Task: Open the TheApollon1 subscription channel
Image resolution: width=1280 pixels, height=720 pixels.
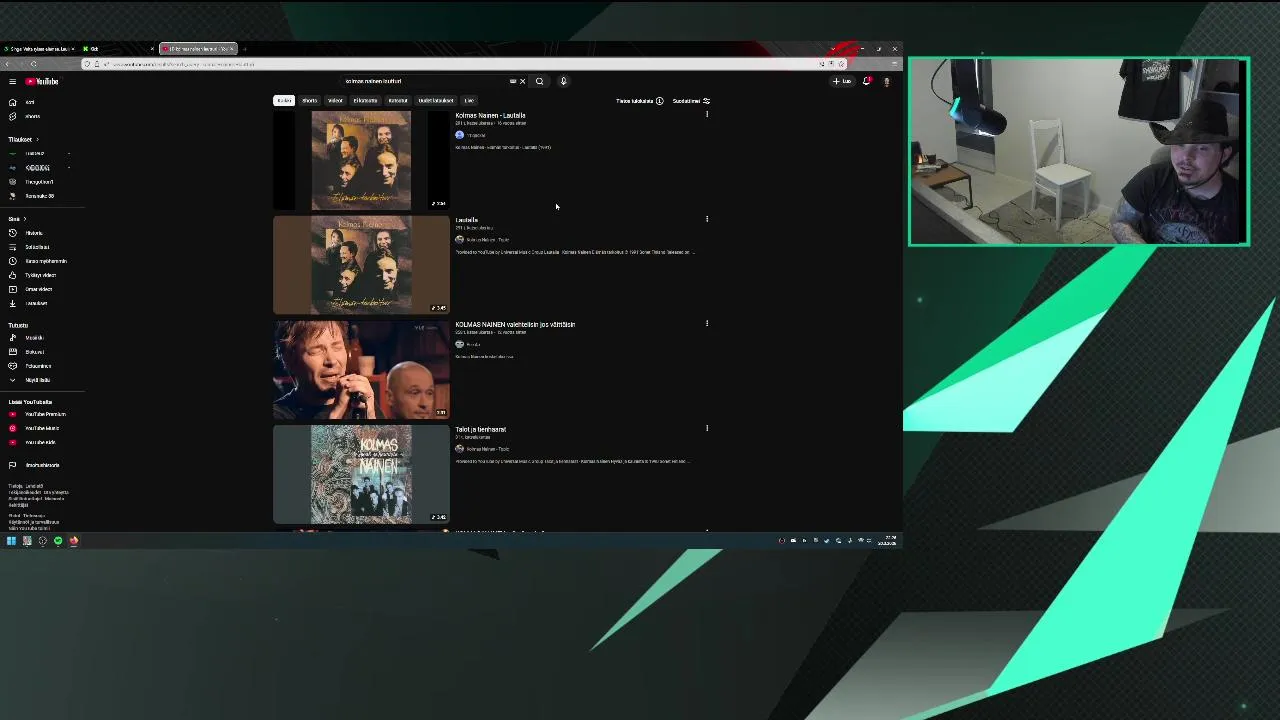Action: click(x=40, y=182)
